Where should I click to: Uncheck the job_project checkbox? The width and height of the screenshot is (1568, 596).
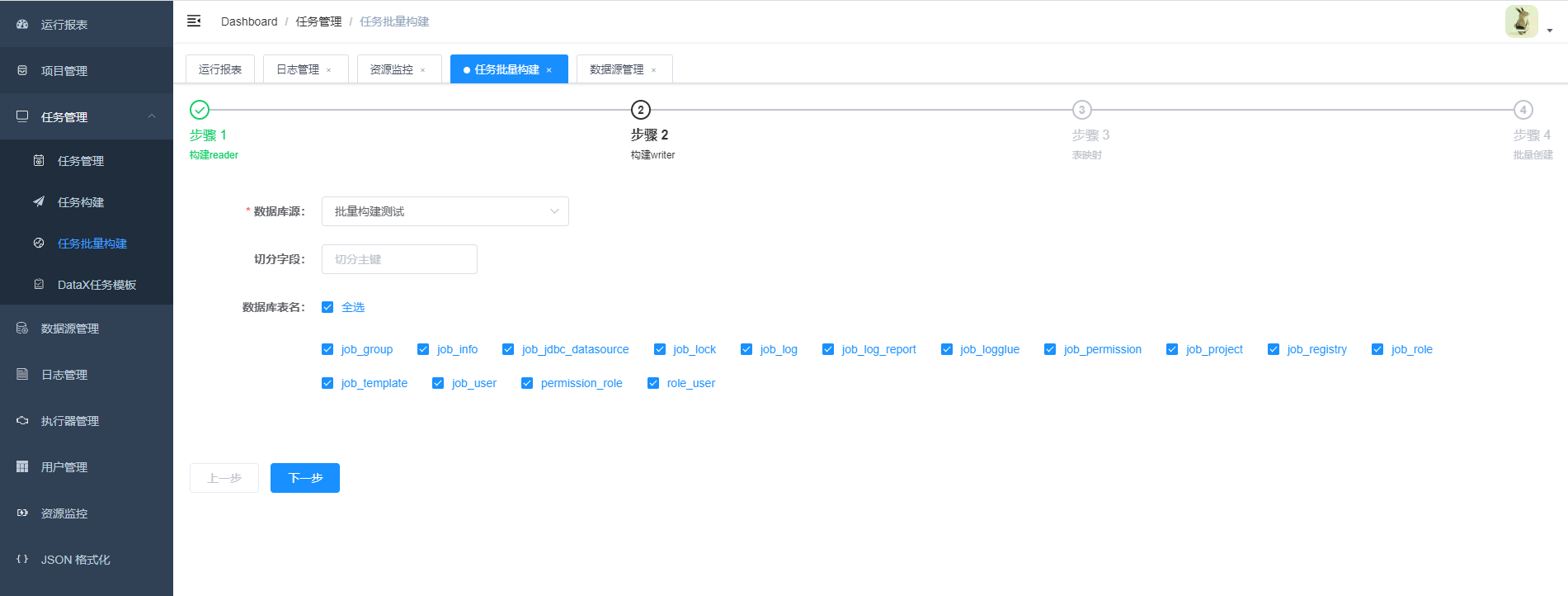(1172, 349)
